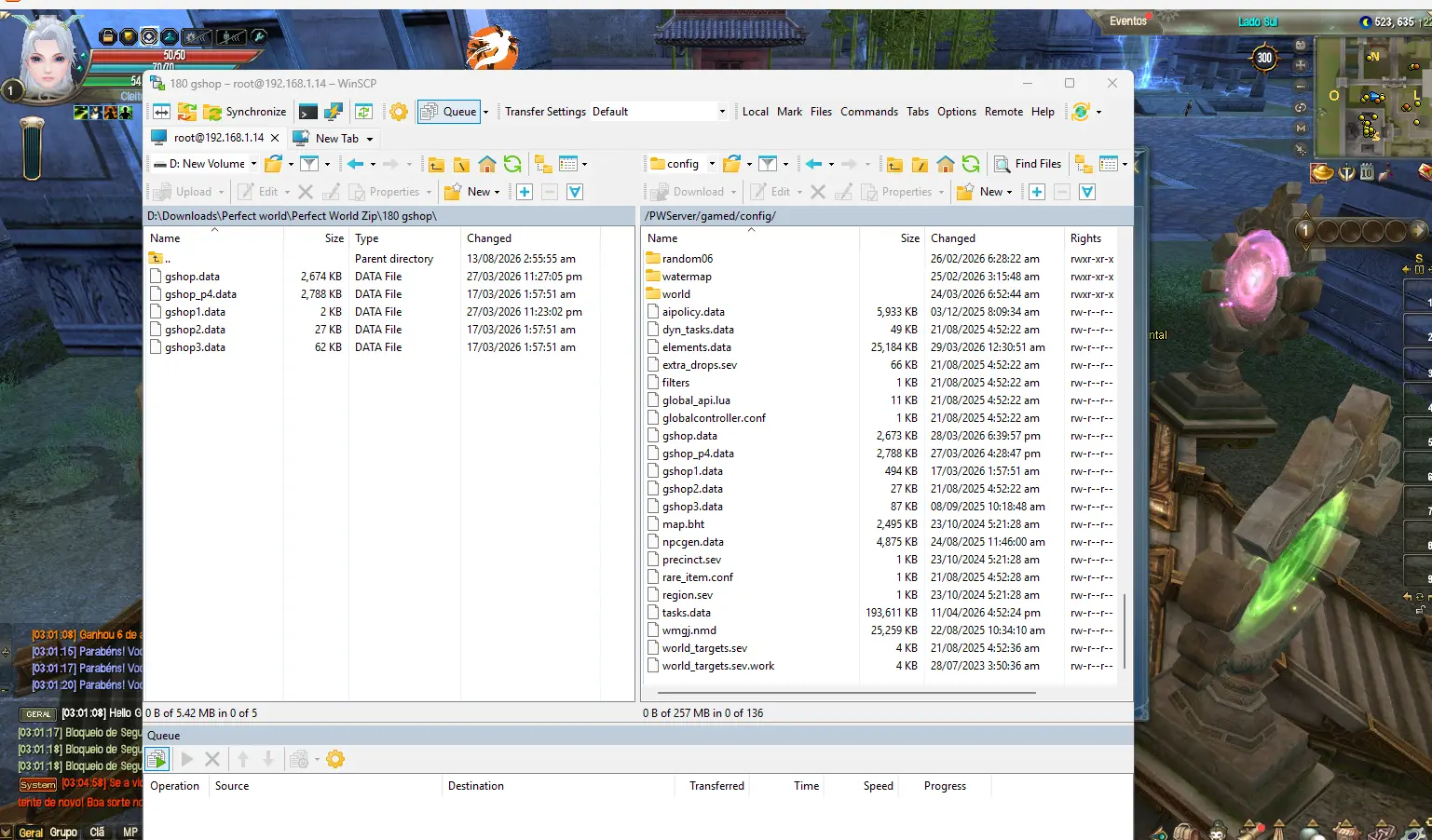Screen dimensions: 1432x840
Task: Click Eventos in the game window
Action: (x=1127, y=20)
